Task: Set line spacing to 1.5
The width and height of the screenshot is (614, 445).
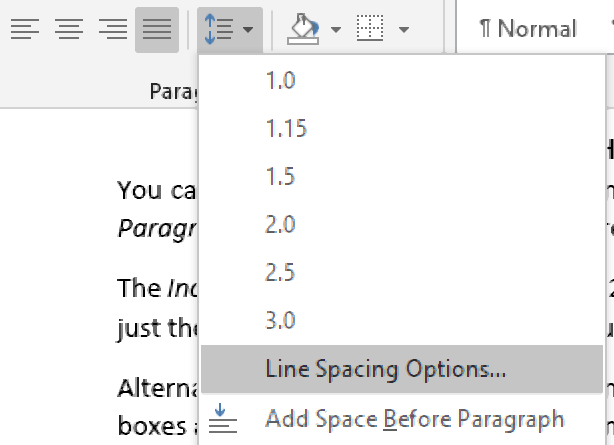Action: (x=280, y=177)
